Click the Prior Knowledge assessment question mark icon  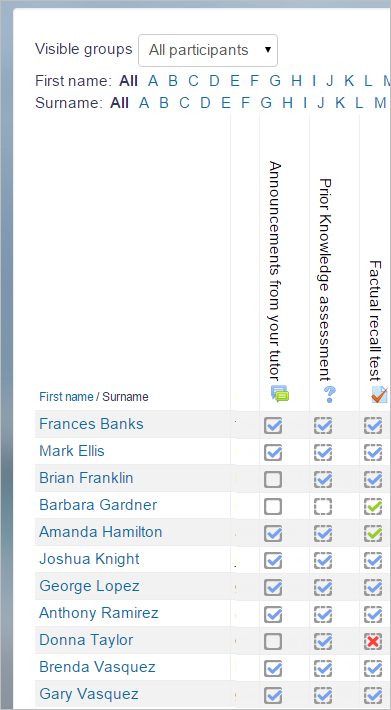[x=330, y=394]
